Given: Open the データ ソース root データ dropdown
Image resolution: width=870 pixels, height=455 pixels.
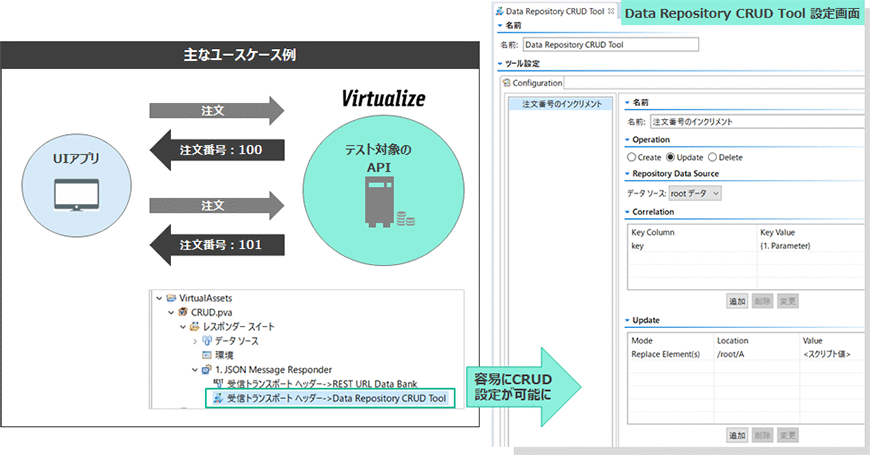Looking at the screenshot, I should (695, 193).
